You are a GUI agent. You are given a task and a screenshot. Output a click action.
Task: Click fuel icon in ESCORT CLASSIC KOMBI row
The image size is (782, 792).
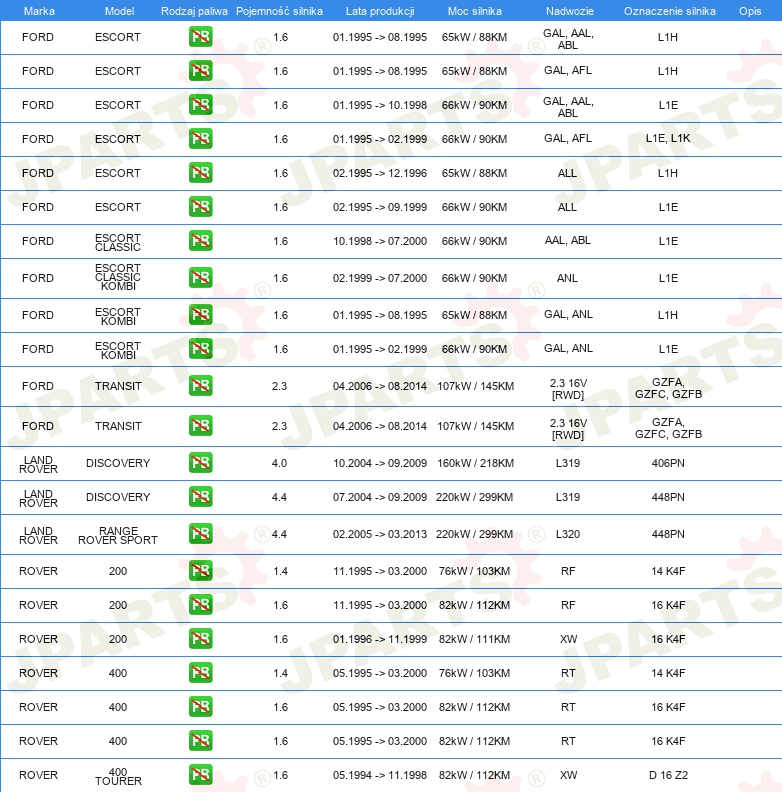[201, 277]
